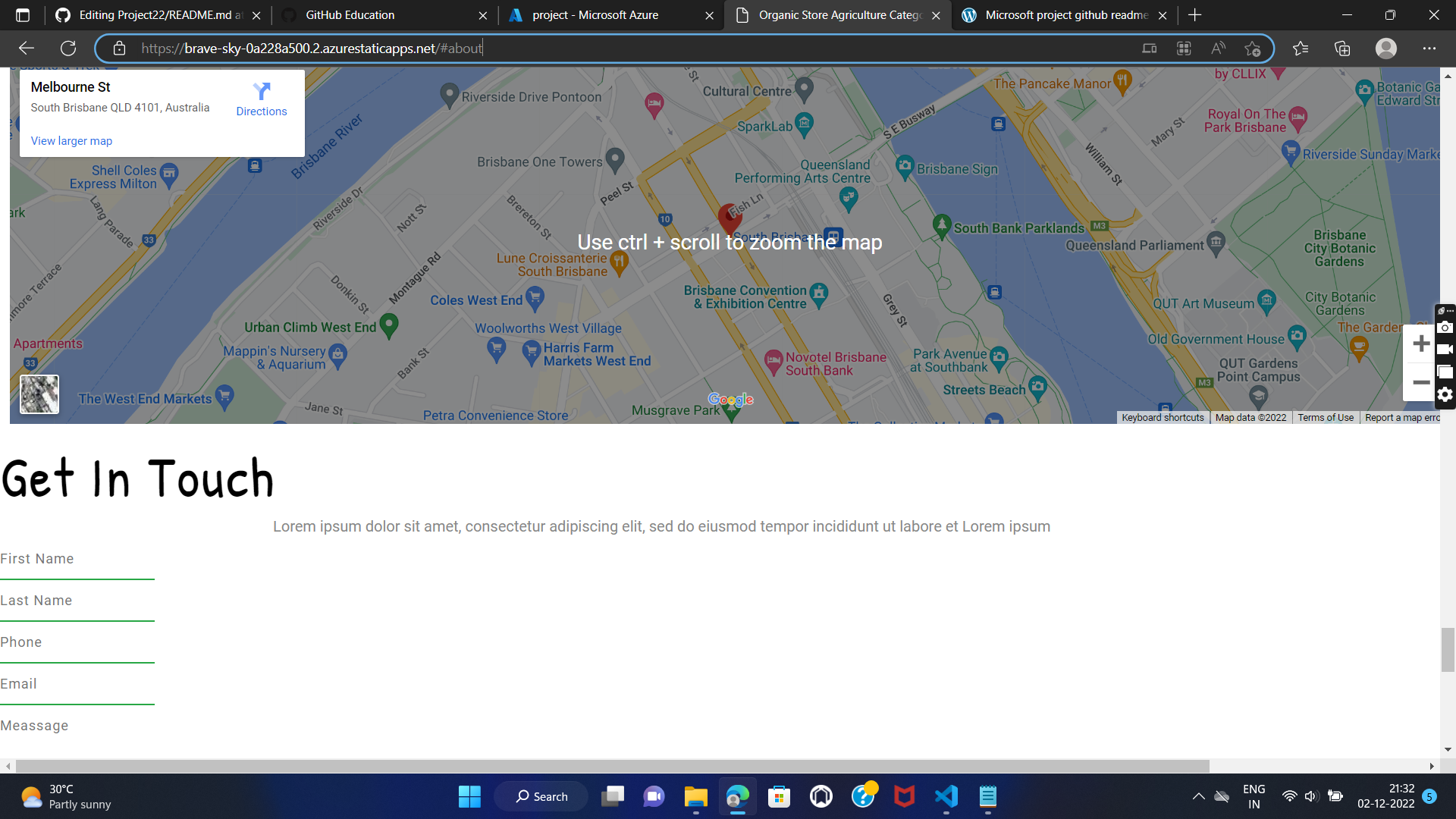Switch to GitHub Education tab

click(x=350, y=15)
